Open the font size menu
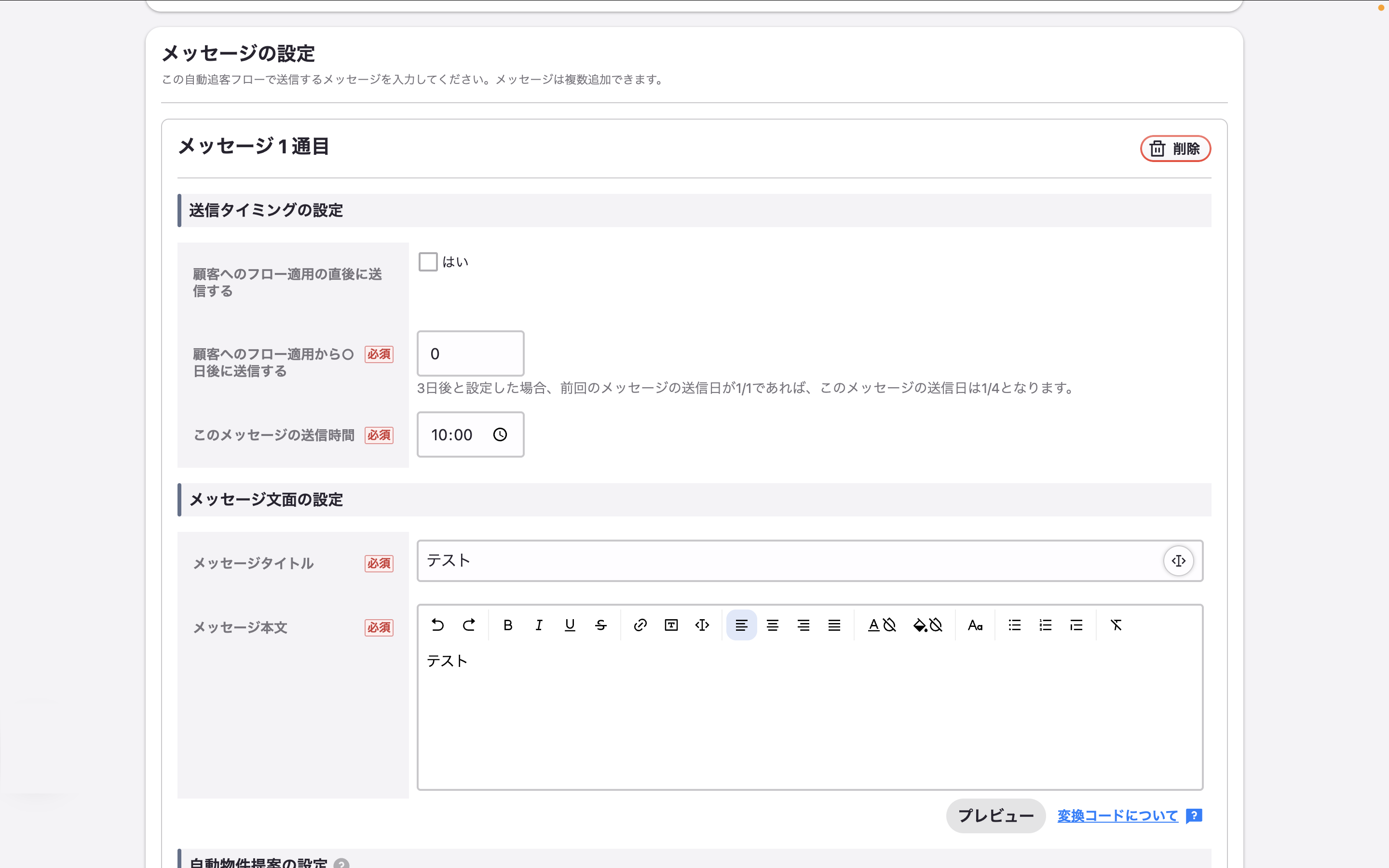This screenshot has width=1389, height=868. point(975,625)
